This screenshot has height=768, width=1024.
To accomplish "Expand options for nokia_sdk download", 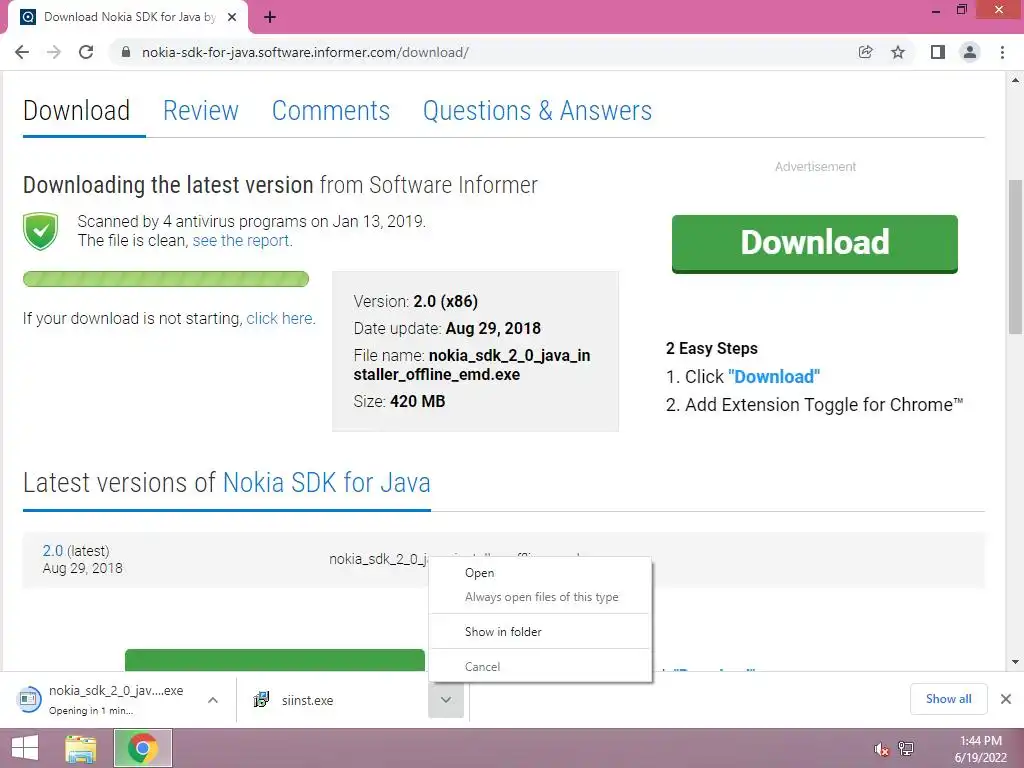I will (213, 700).
